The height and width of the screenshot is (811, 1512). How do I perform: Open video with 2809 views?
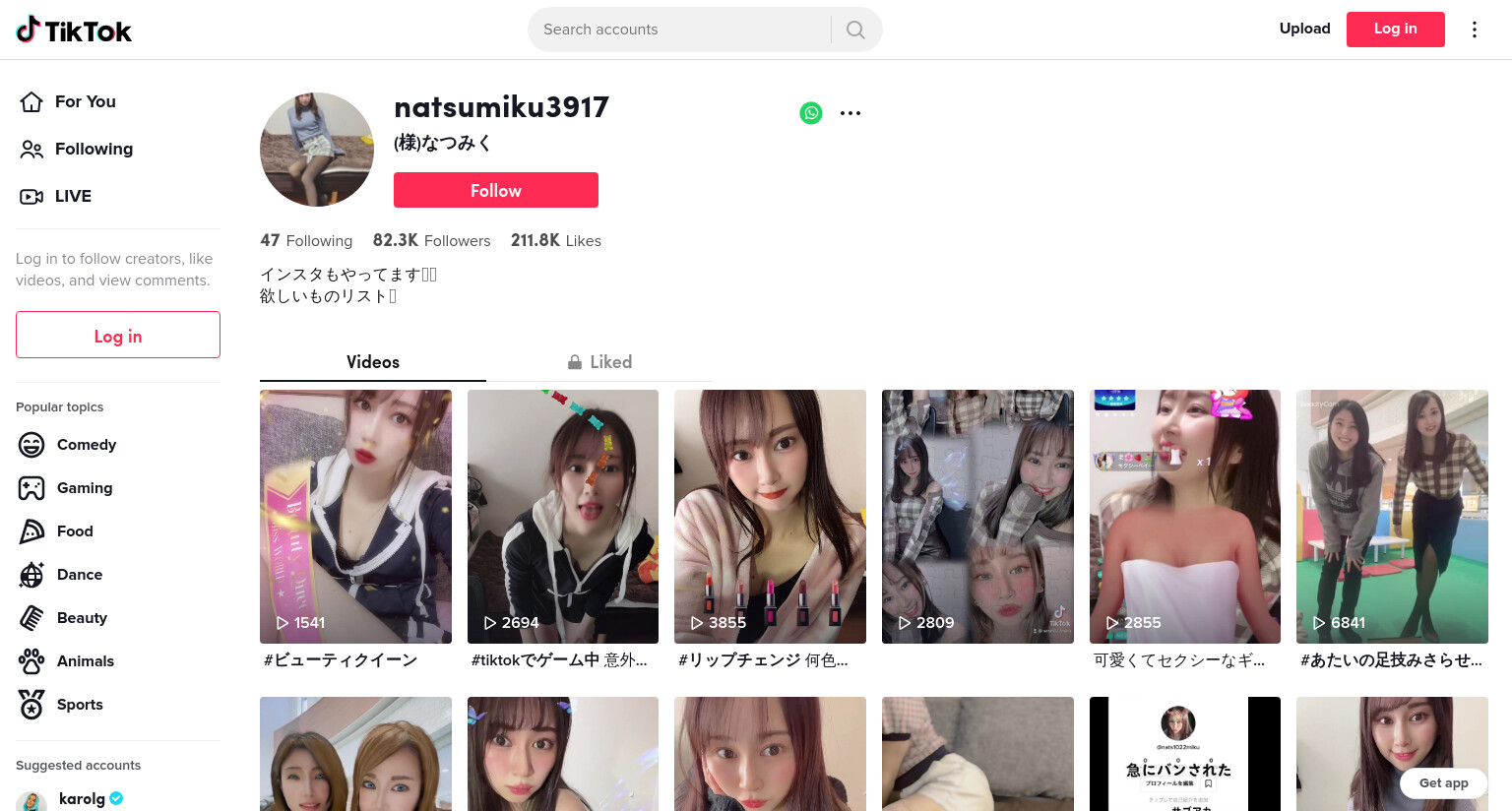click(x=977, y=517)
